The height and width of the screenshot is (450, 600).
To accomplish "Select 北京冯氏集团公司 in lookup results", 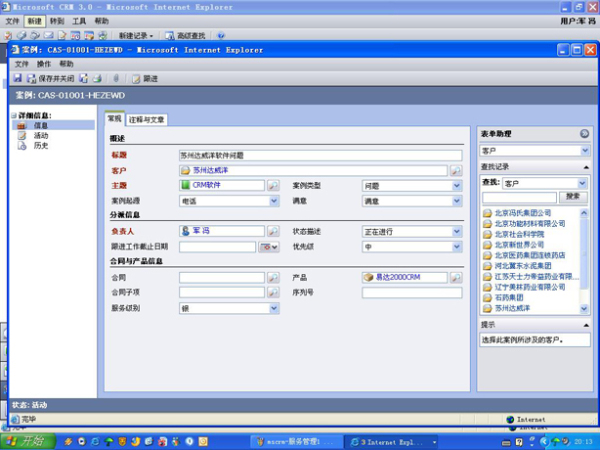I will [x=523, y=213].
